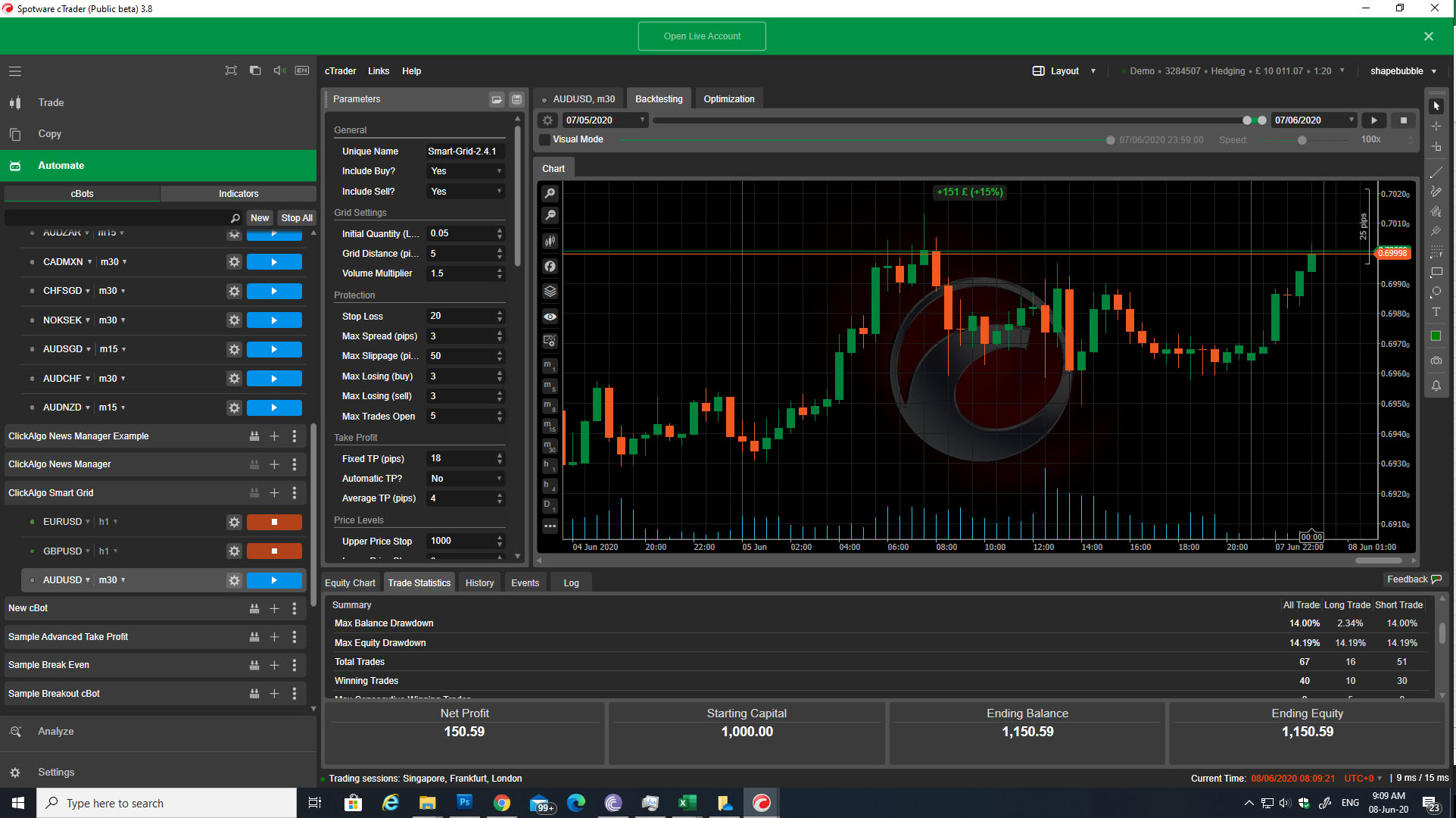Select the crosshair tool
The height and width of the screenshot is (818, 1456).
pyautogui.click(x=1436, y=126)
